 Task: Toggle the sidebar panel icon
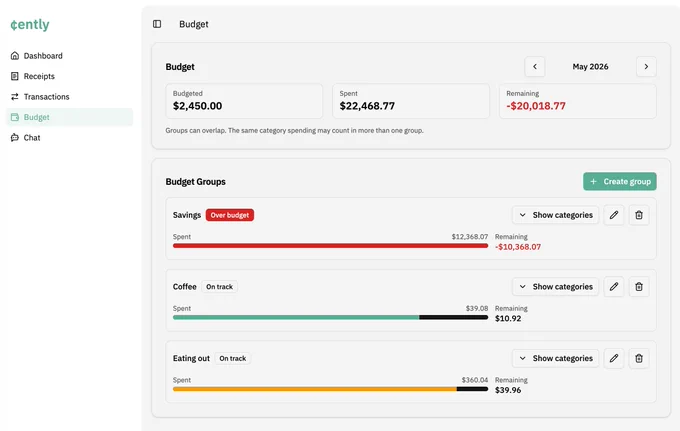(157, 24)
